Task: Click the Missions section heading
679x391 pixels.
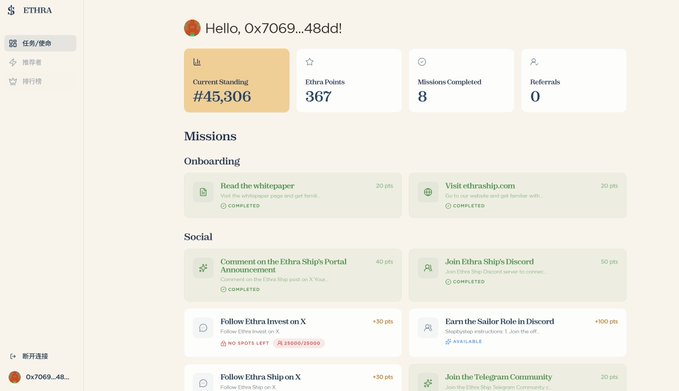Action: coord(210,136)
